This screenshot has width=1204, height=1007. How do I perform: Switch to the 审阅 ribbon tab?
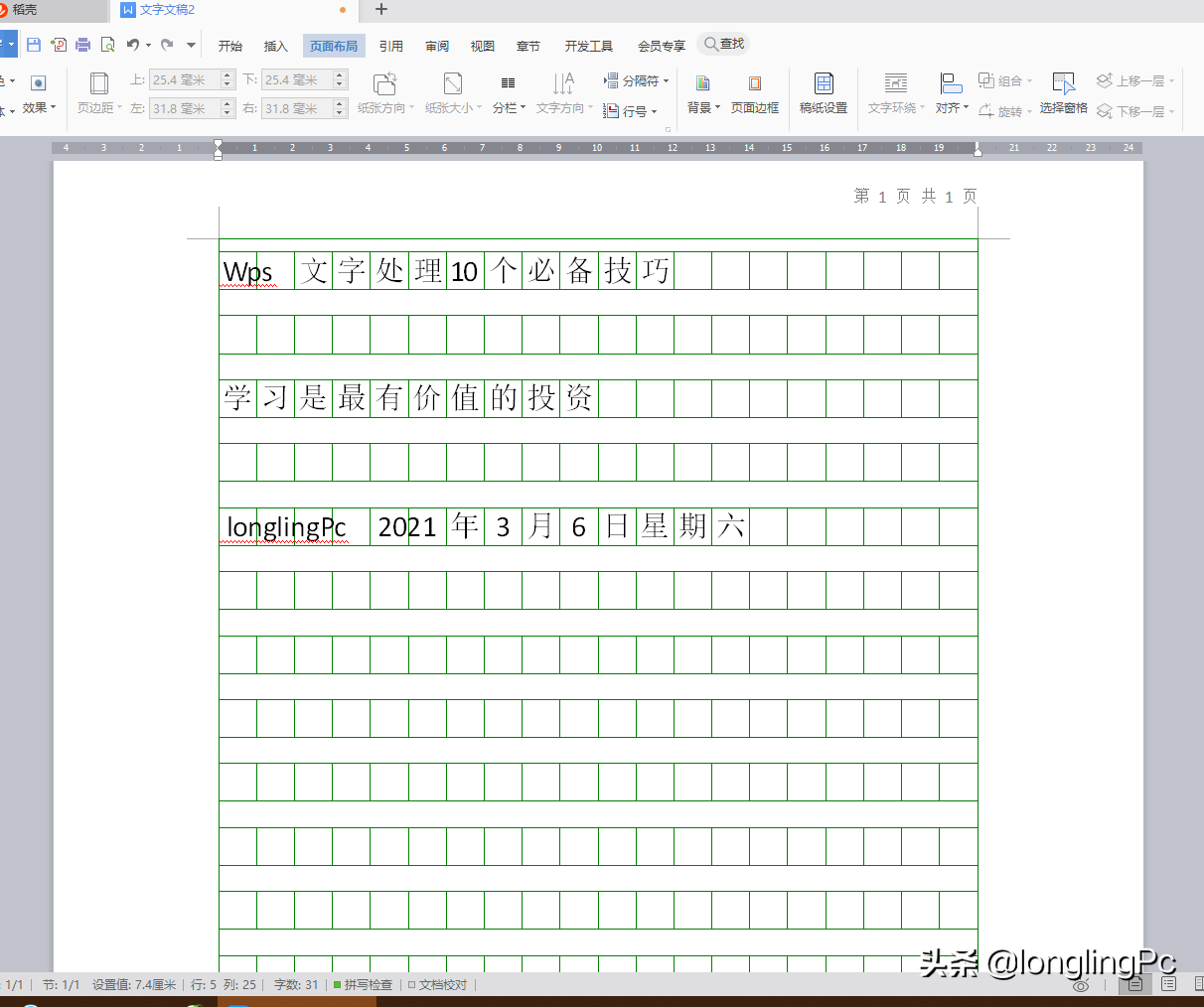[437, 46]
